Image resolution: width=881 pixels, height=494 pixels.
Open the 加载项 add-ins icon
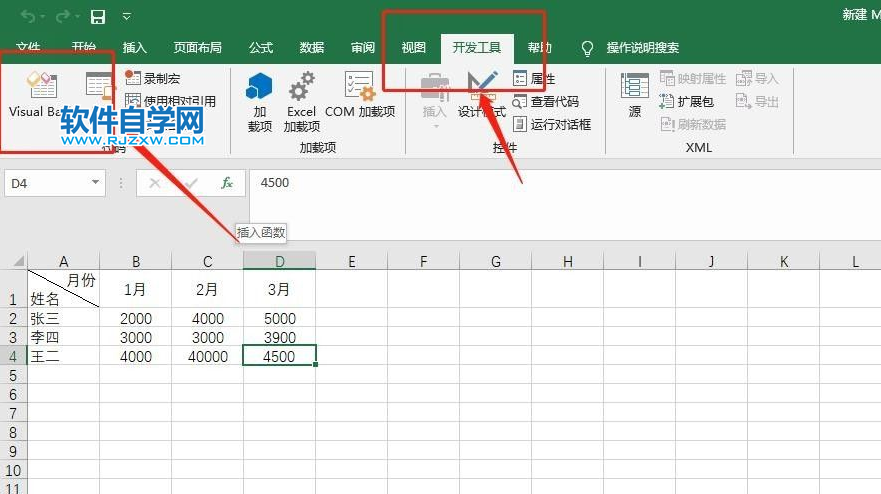click(260, 101)
